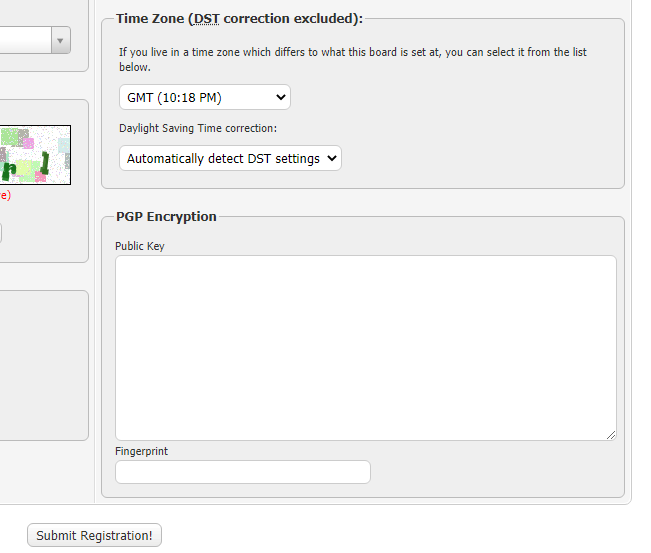This screenshot has height=553, width=651.
Task: Click the partially visible input below the captcha
Action: 1,233
